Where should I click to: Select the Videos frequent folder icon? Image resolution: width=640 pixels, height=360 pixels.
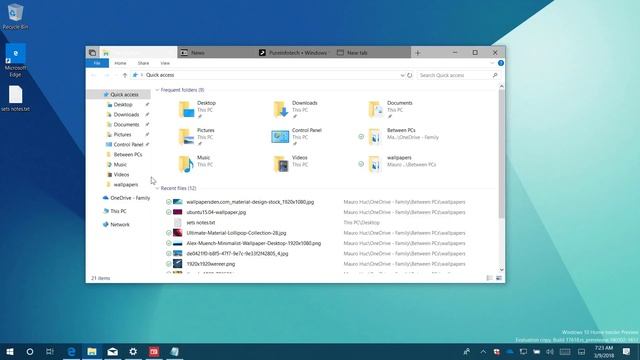[281, 164]
